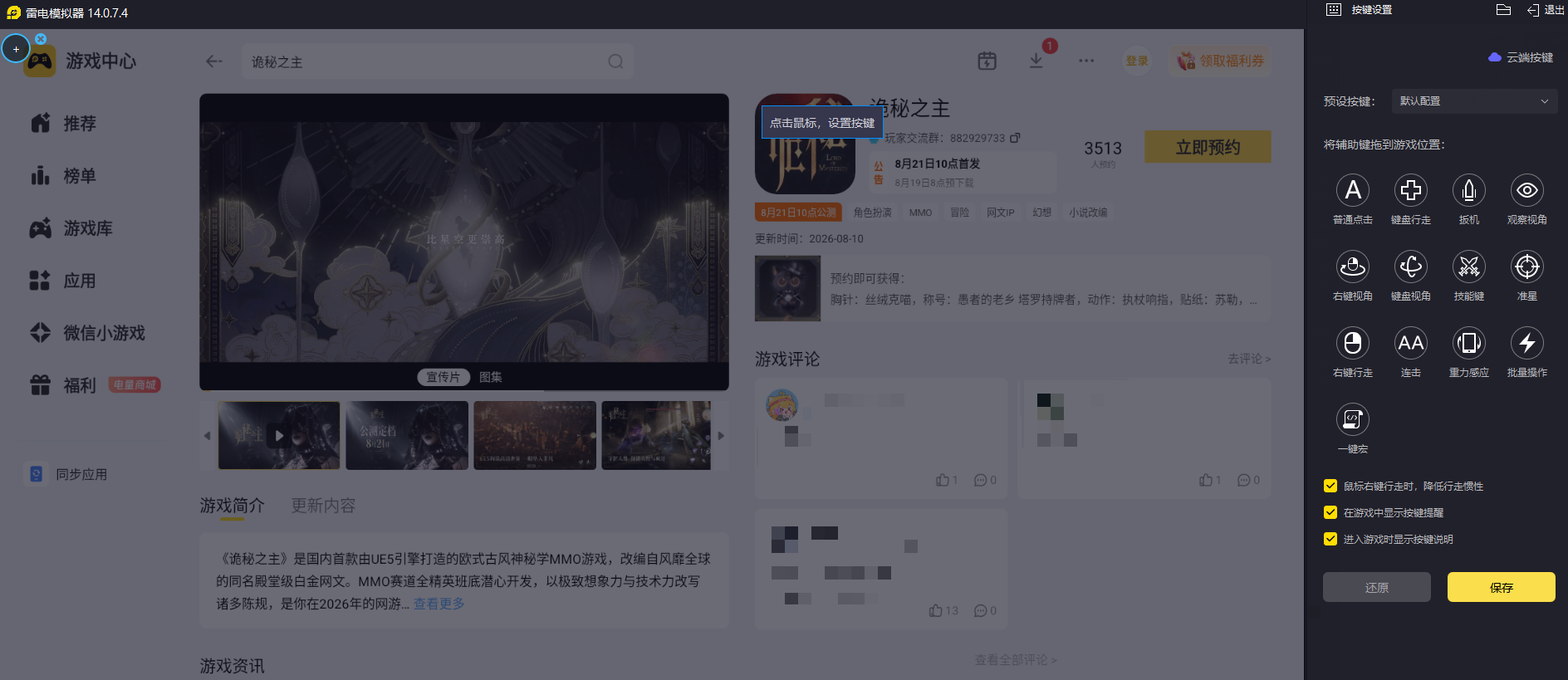Open 微信小游戏 in the sidebar
The image size is (1568, 680).
click(88, 333)
